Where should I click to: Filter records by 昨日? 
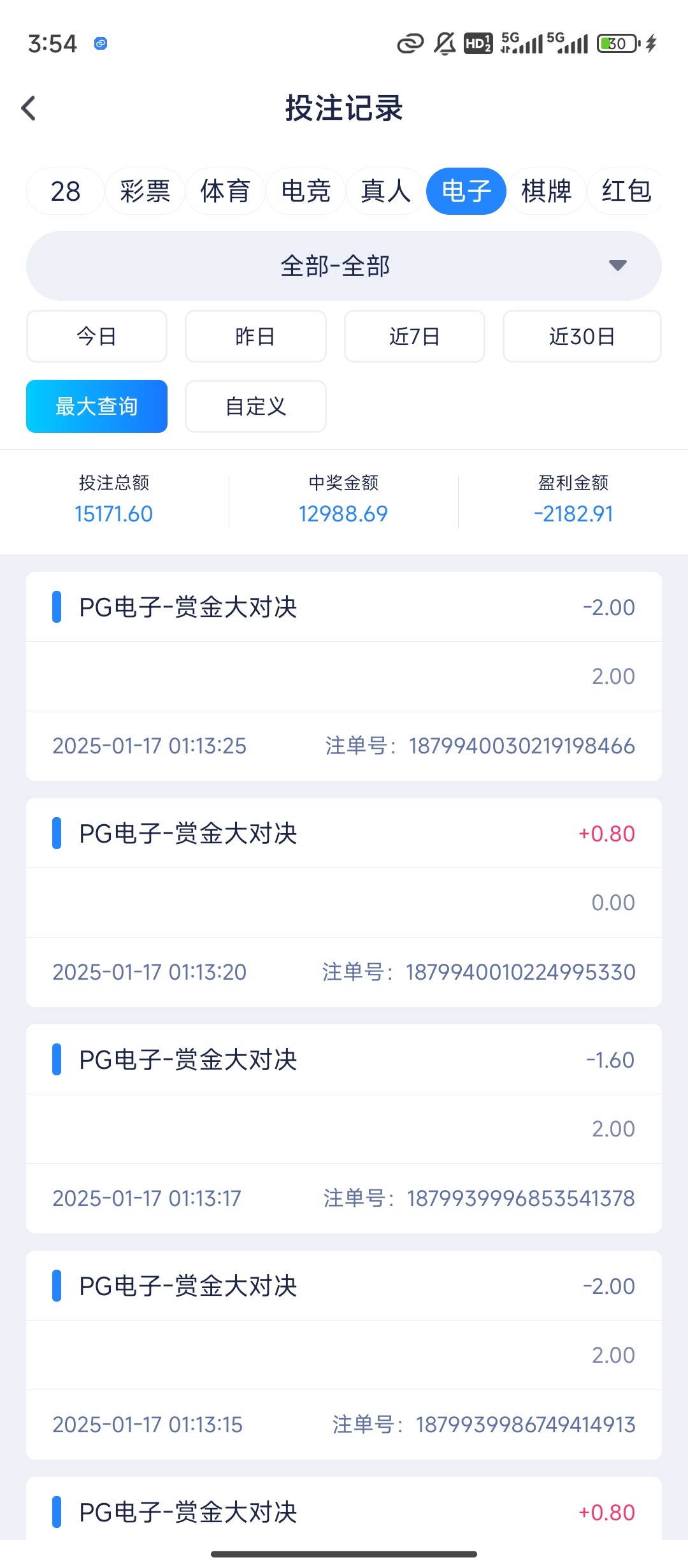(255, 336)
